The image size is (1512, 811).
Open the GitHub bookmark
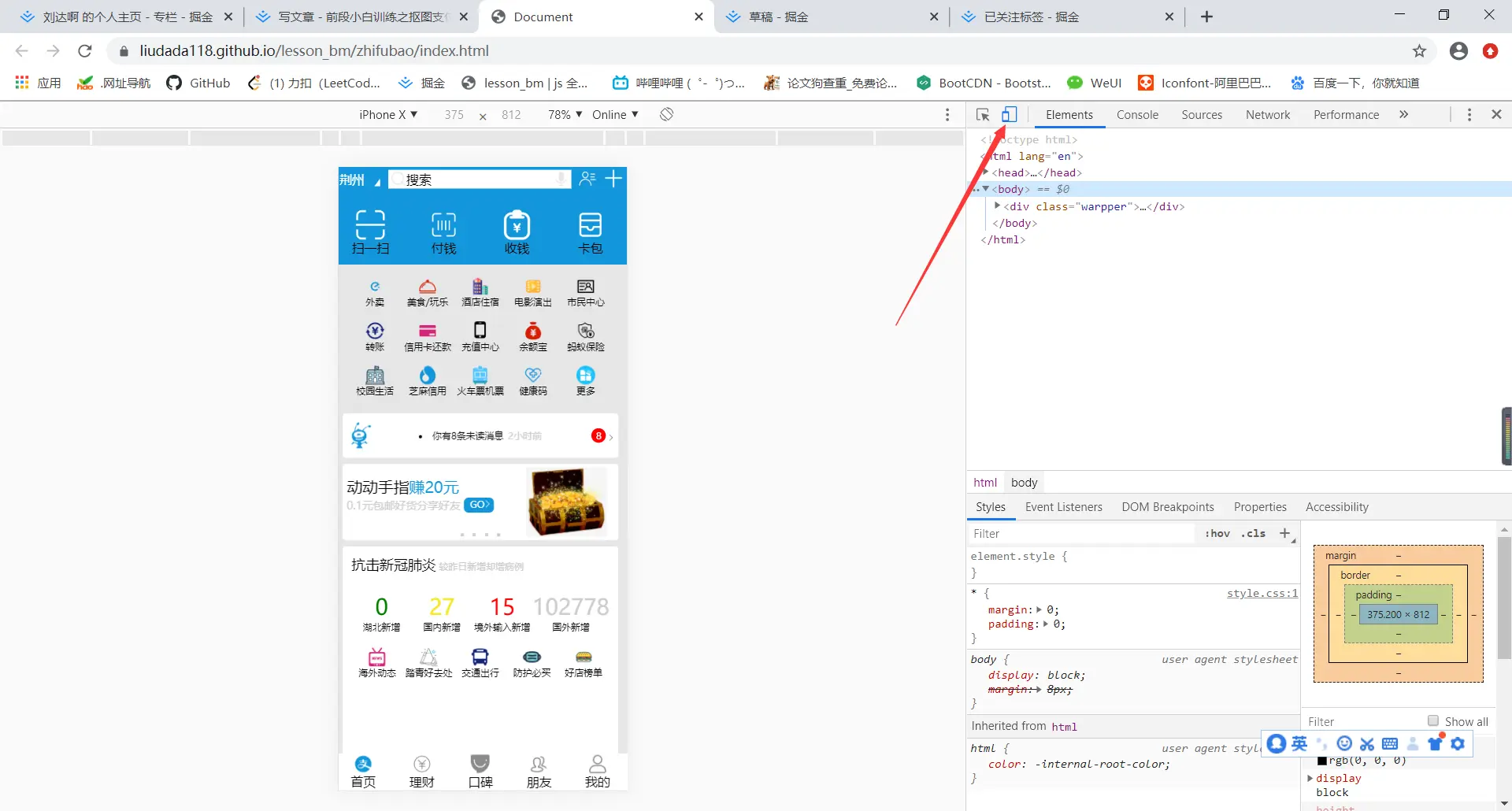[198, 83]
